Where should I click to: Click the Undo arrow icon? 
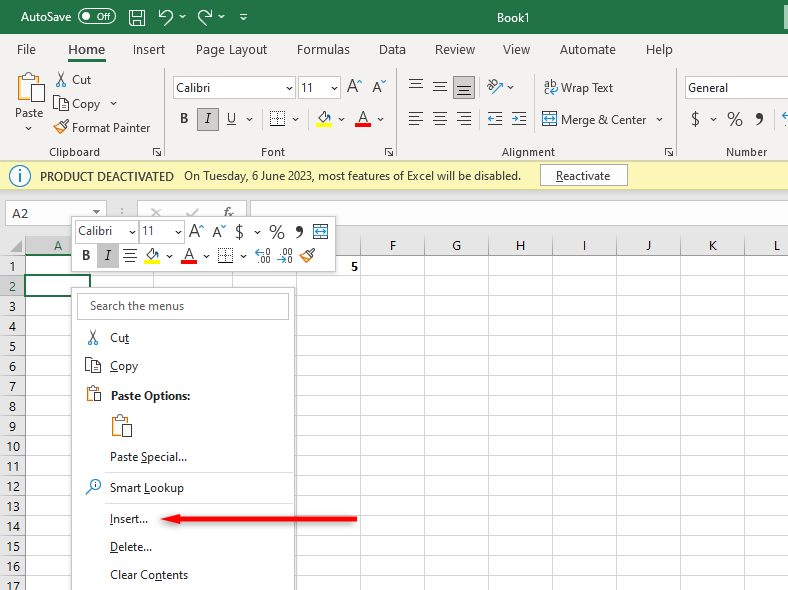click(166, 18)
